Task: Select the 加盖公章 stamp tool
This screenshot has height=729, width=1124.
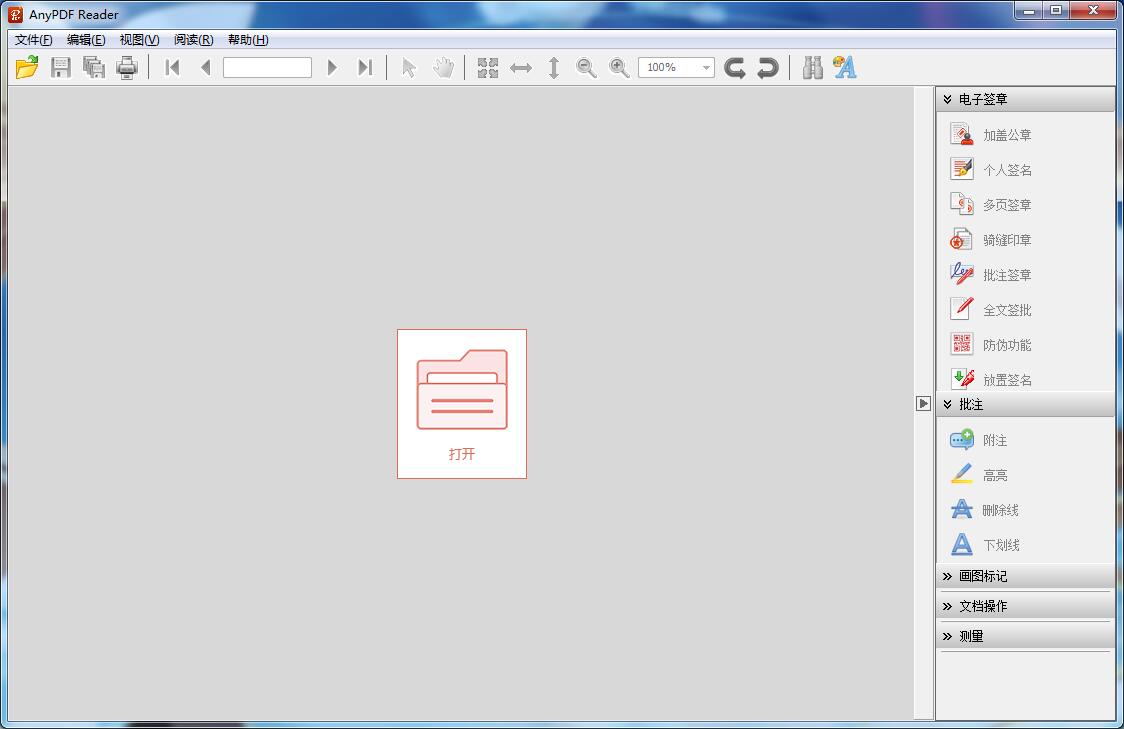Action: 1006,134
